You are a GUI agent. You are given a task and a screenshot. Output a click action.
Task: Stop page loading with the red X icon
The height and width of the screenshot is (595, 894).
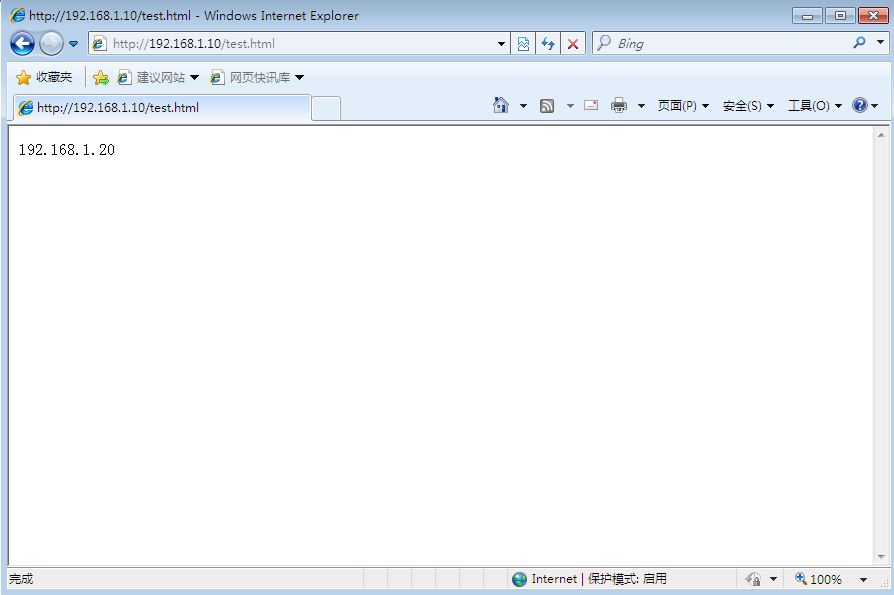point(573,44)
